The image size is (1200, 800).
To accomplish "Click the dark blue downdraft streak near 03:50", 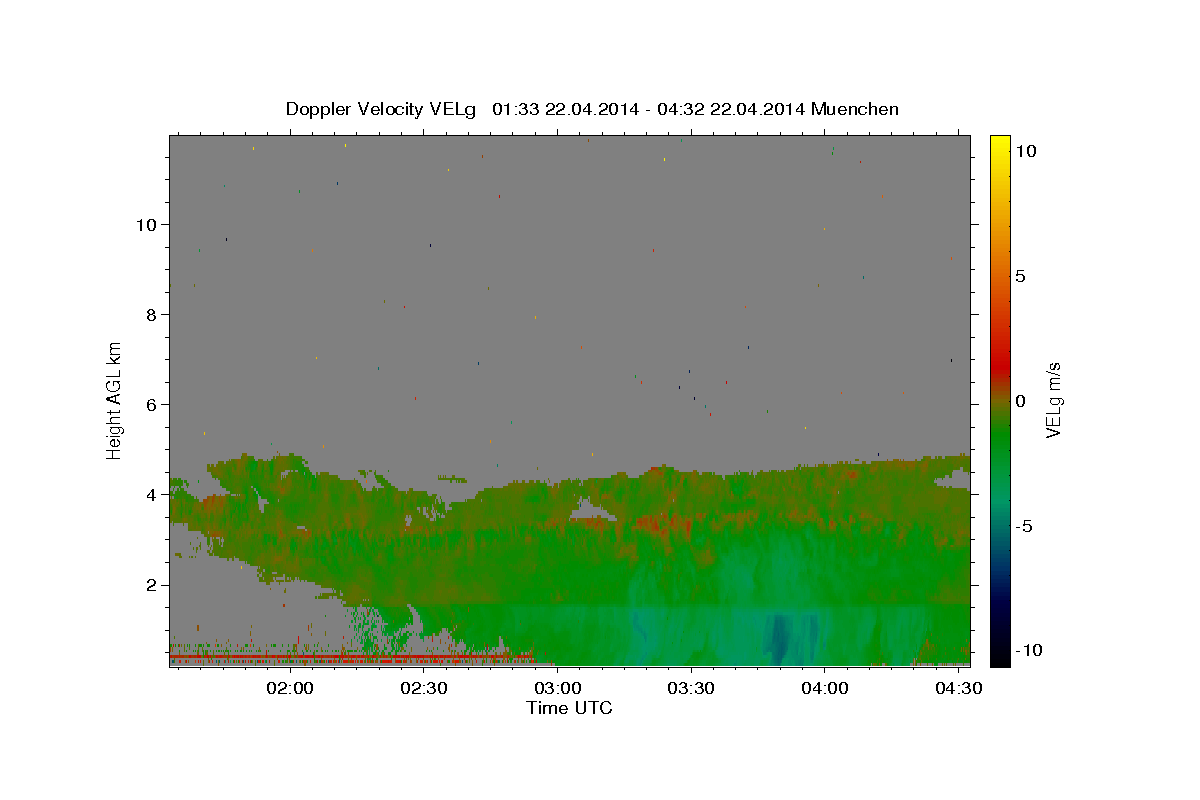I will point(778,637).
